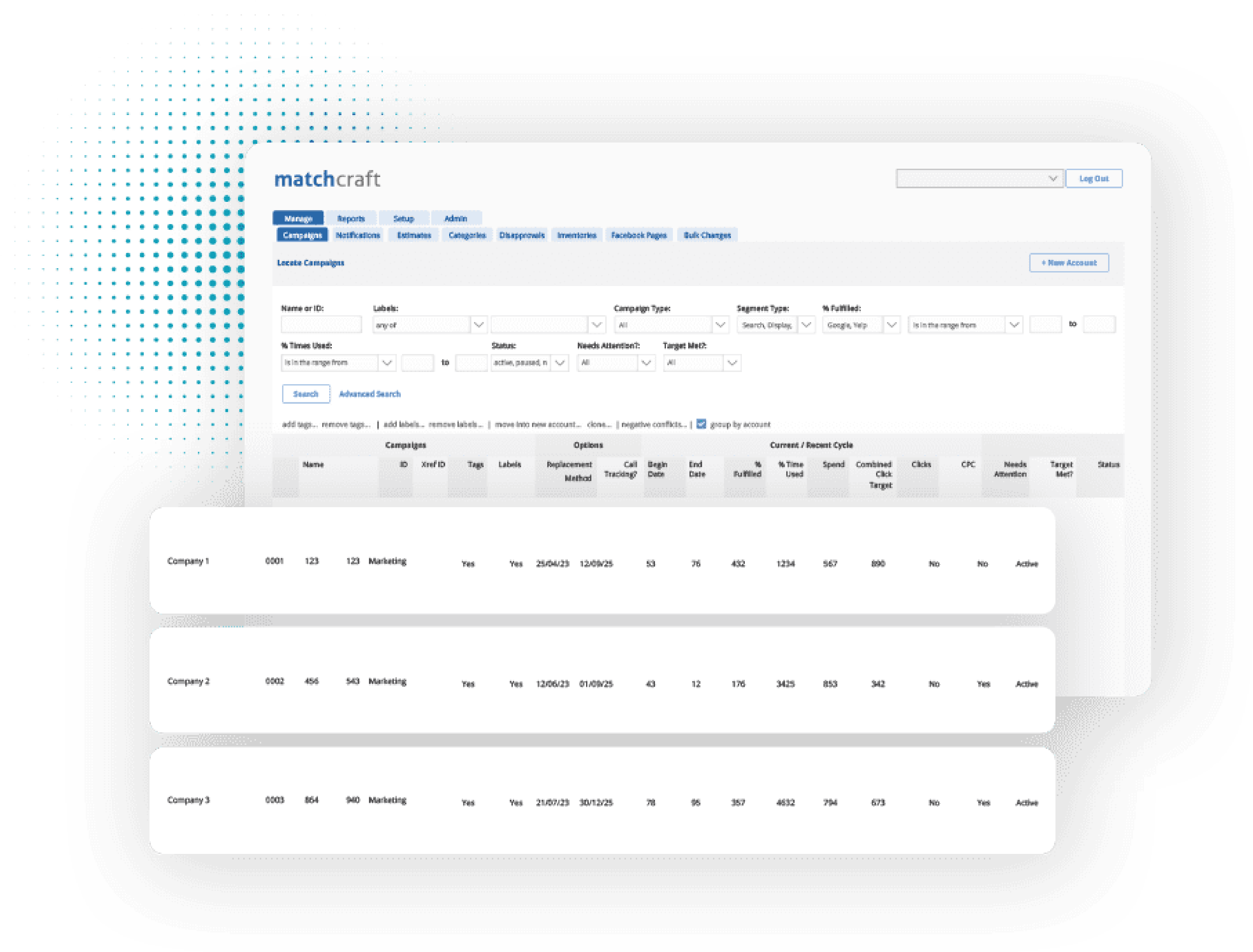Select the Campaigns sub-tab
1253x952 pixels.
tap(302, 235)
